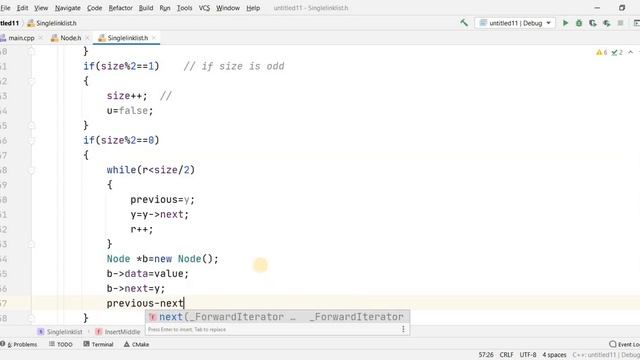Click on the code line 'b->data=value;'
The width and height of the screenshot is (640, 360).
pyautogui.click(x=148, y=274)
